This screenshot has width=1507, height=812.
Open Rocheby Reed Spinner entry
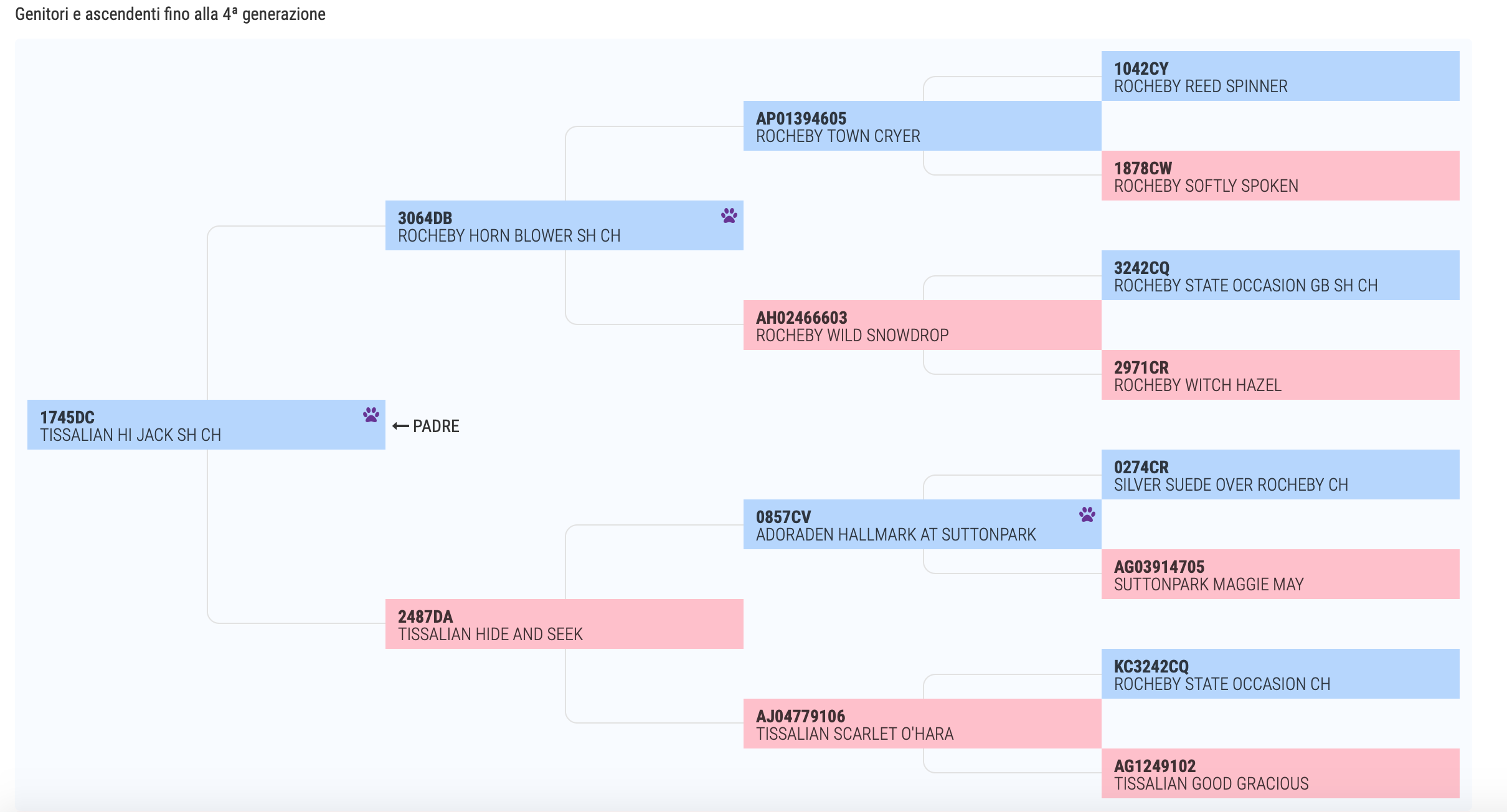coord(1280,76)
